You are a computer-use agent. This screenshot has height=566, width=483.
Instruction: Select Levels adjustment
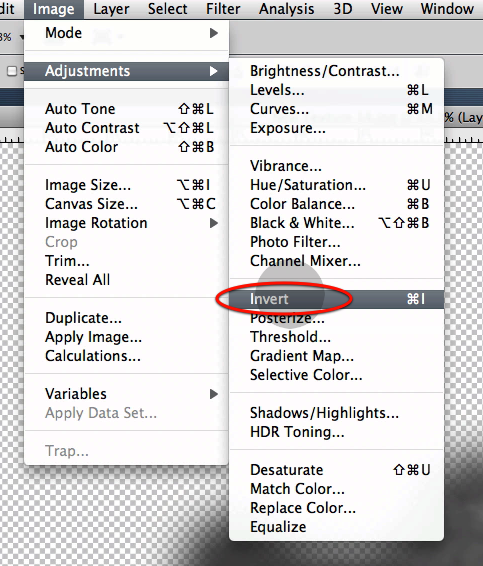click(336, 90)
